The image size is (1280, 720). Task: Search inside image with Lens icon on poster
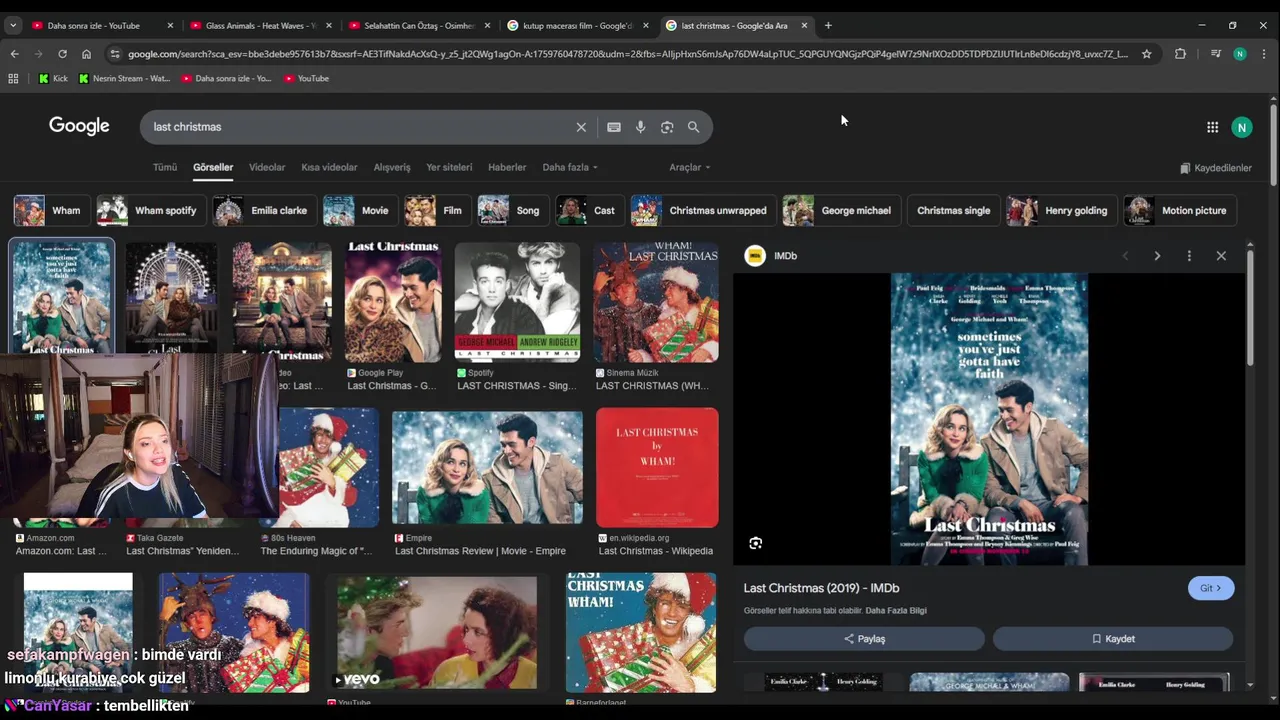[x=755, y=543]
